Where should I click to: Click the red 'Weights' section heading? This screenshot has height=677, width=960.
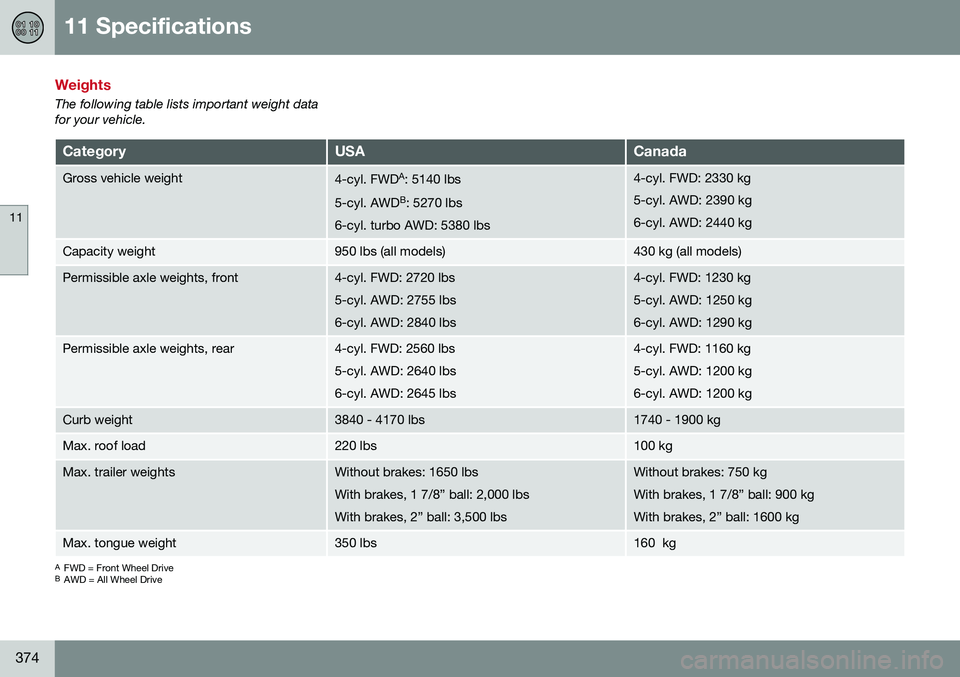tap(83, 85)
